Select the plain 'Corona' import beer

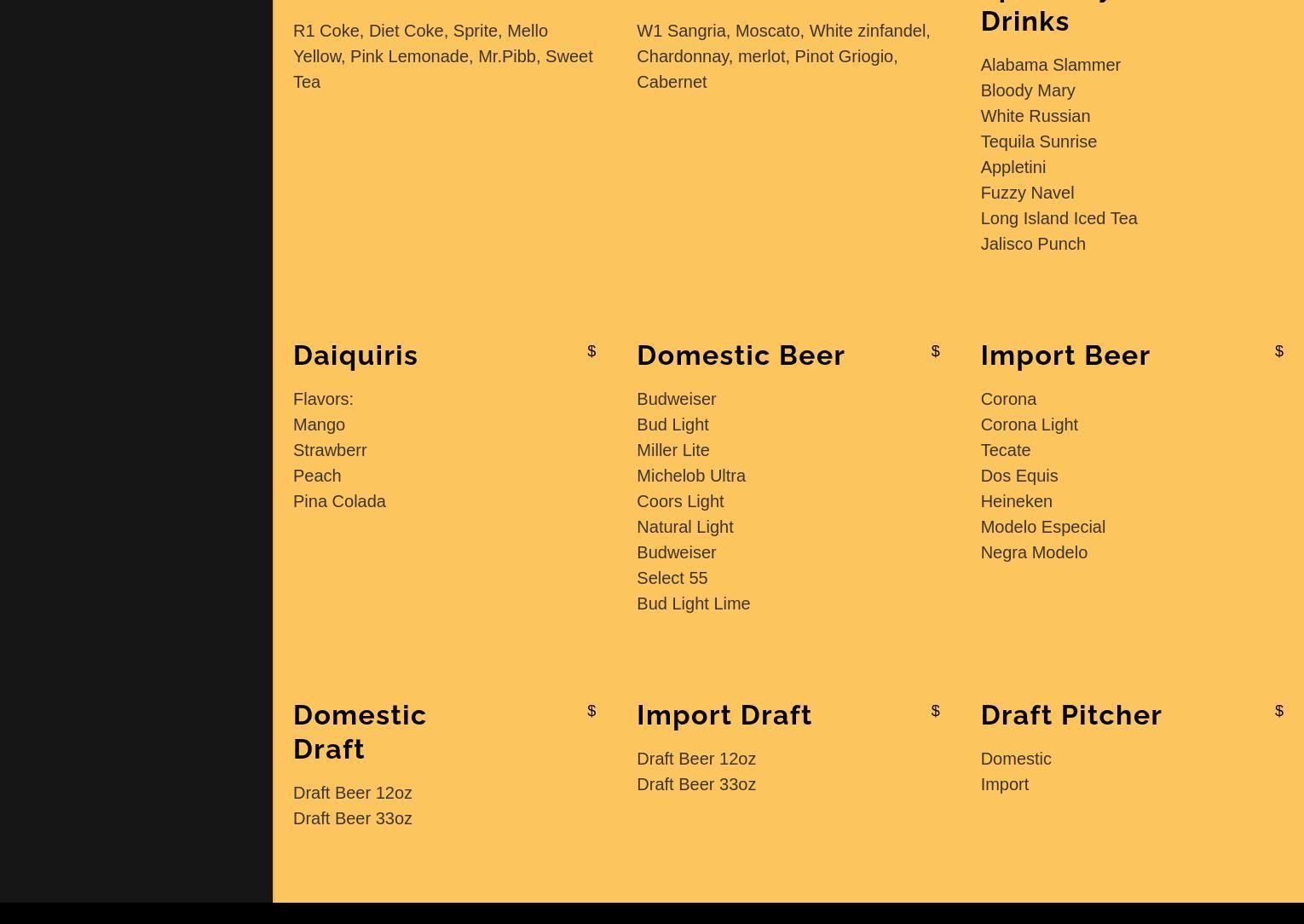tap(1008, 399)
